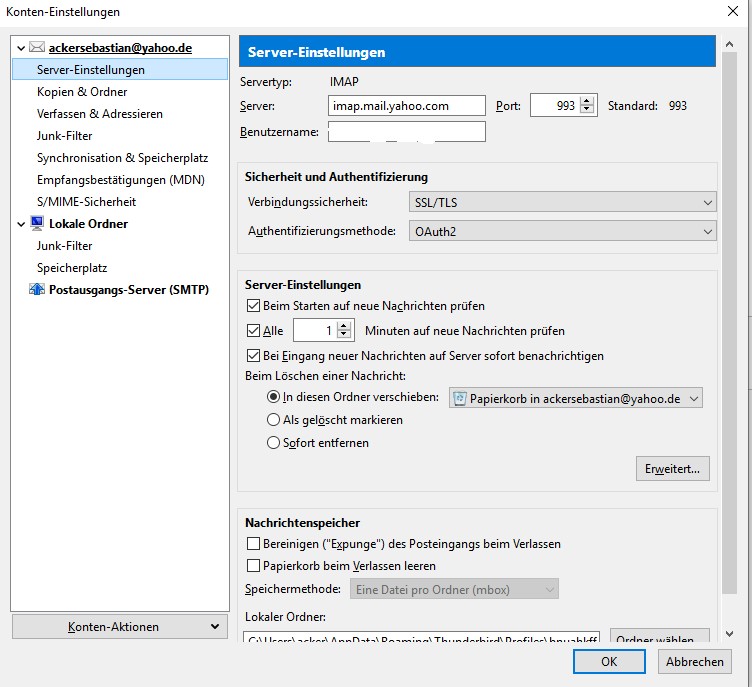Click the Server input field

407,106
